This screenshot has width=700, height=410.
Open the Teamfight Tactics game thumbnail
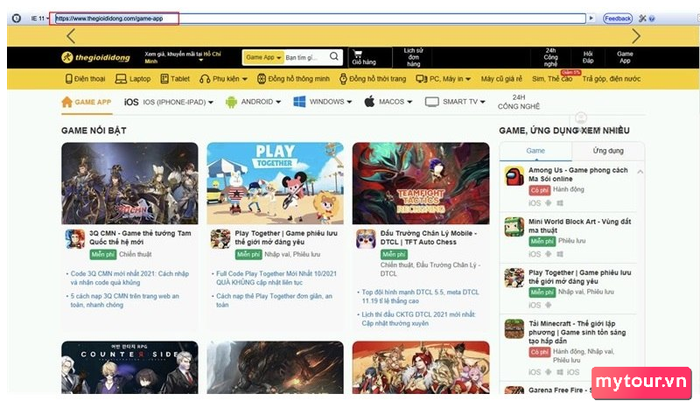[x=421, y=183]
